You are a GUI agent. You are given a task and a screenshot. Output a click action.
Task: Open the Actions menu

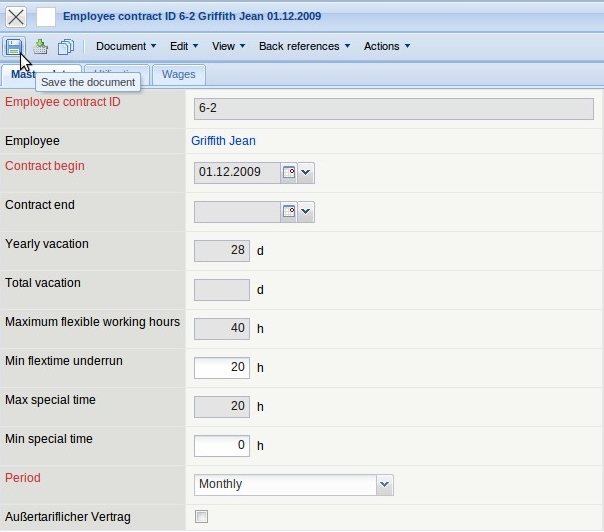387,46
